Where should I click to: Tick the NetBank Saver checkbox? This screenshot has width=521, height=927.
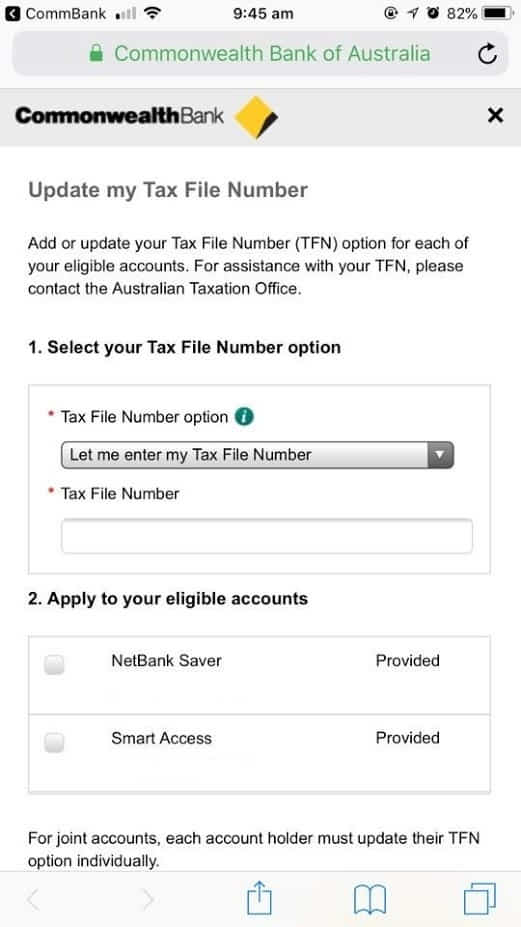(54, 665)
